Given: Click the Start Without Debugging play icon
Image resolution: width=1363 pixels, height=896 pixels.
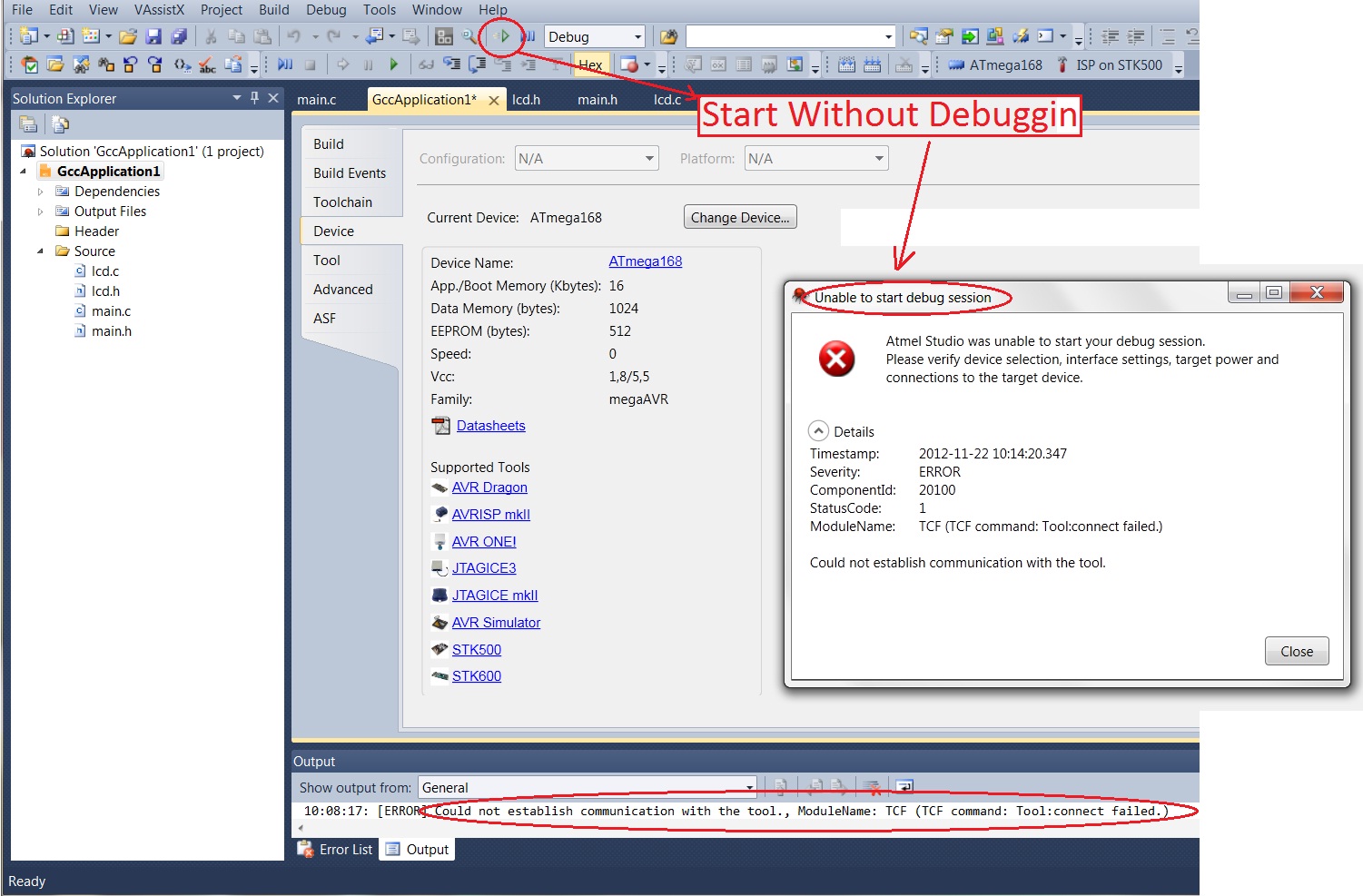Looking at the screenshot, I should pyautogui.click(x=504, y=37).
